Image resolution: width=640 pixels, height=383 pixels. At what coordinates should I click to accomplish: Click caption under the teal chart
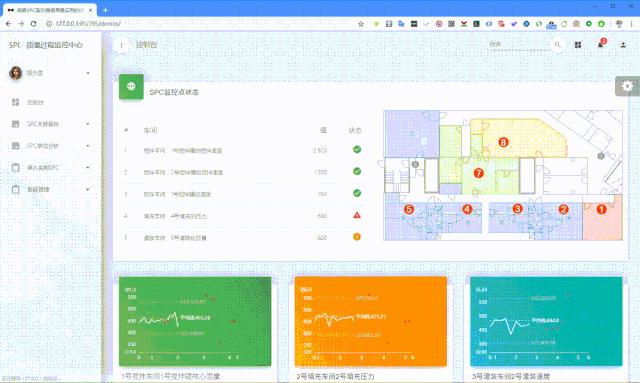click(511, 376)
